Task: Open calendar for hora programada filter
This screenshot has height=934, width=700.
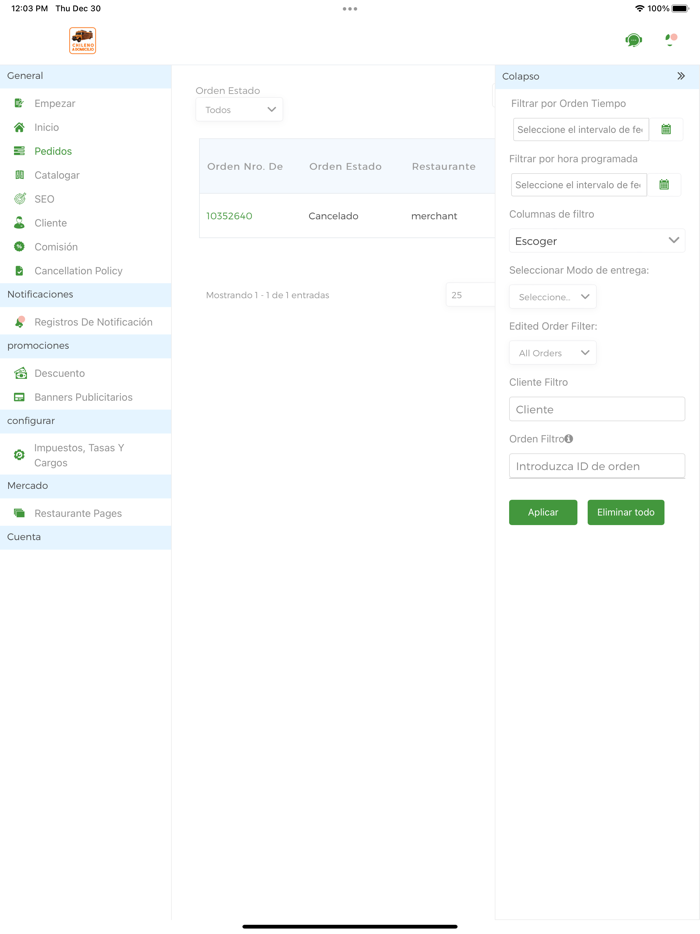Action: [664, 185]
